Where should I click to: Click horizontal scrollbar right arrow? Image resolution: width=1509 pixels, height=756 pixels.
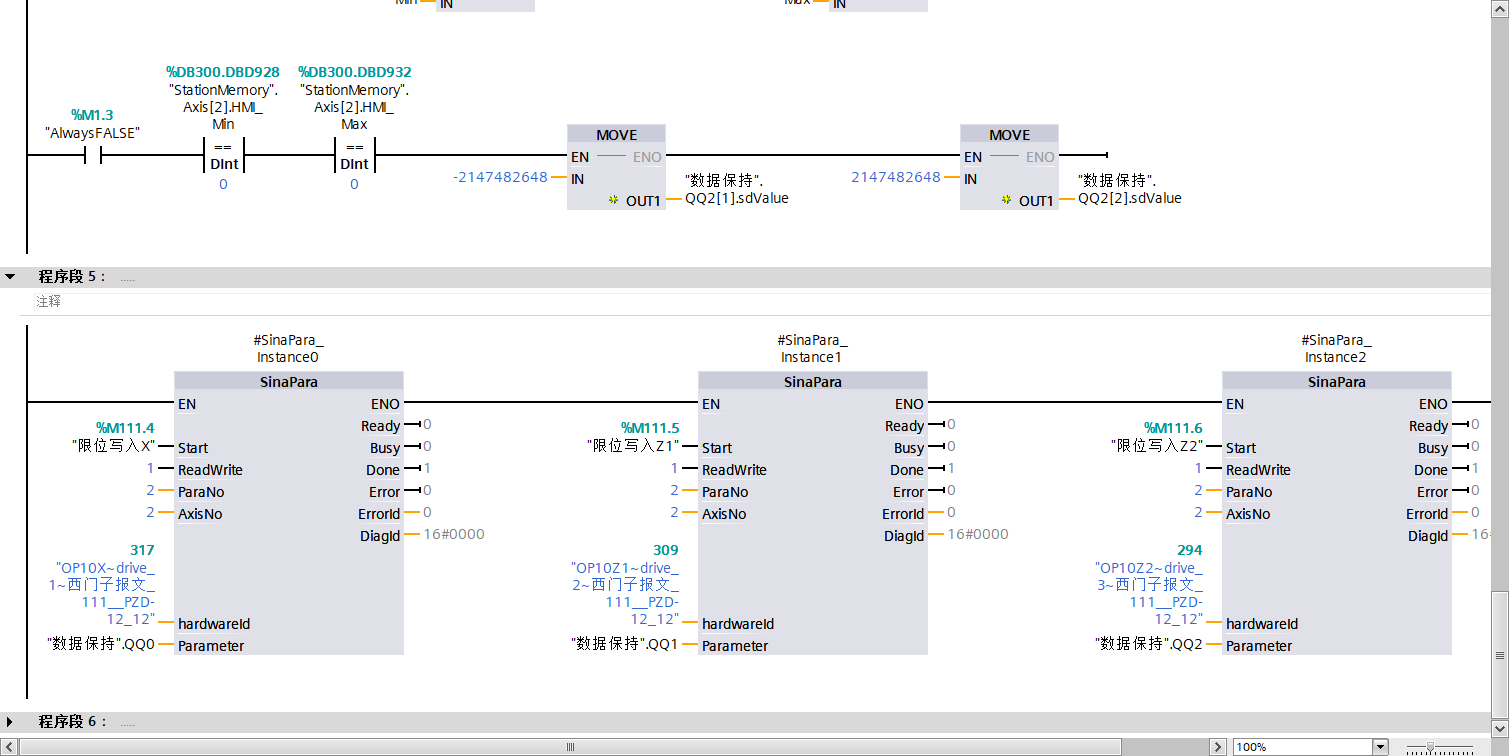[1217, 747]
